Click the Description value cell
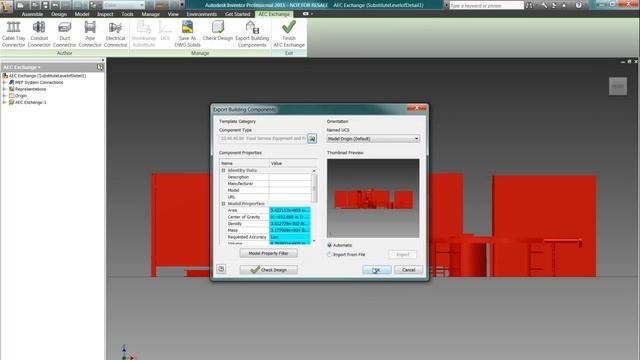 (x=290, y=177)
